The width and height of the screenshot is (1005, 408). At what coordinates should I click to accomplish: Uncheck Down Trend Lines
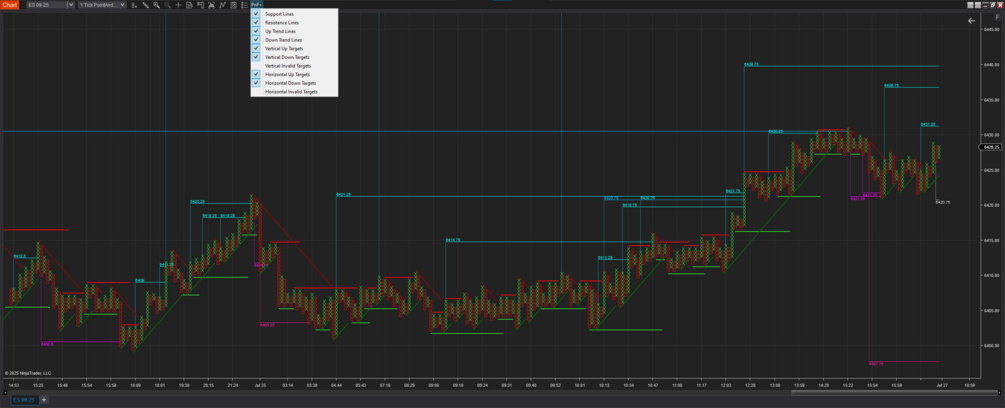294,40
